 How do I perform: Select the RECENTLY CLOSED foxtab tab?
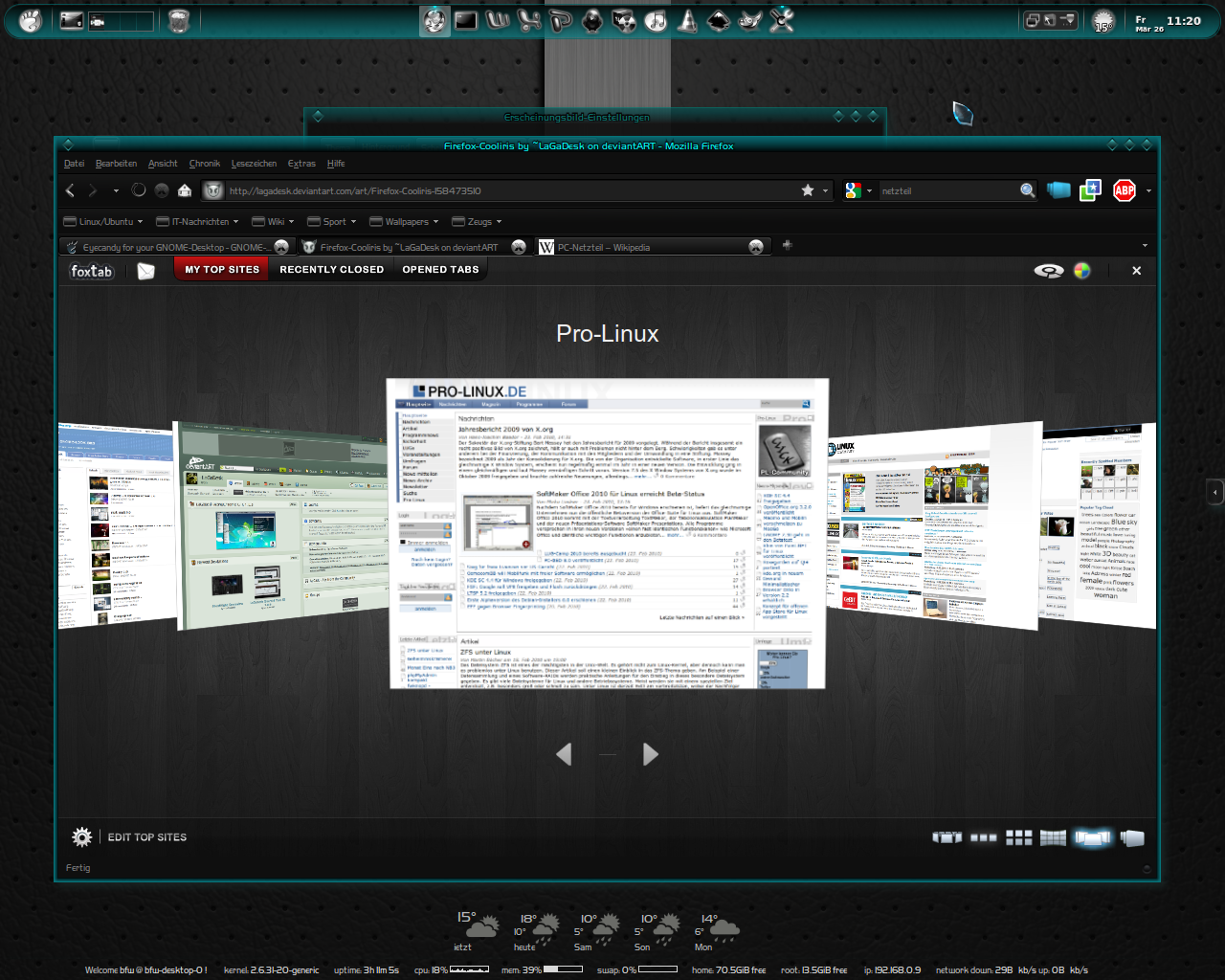click(331, 270)
